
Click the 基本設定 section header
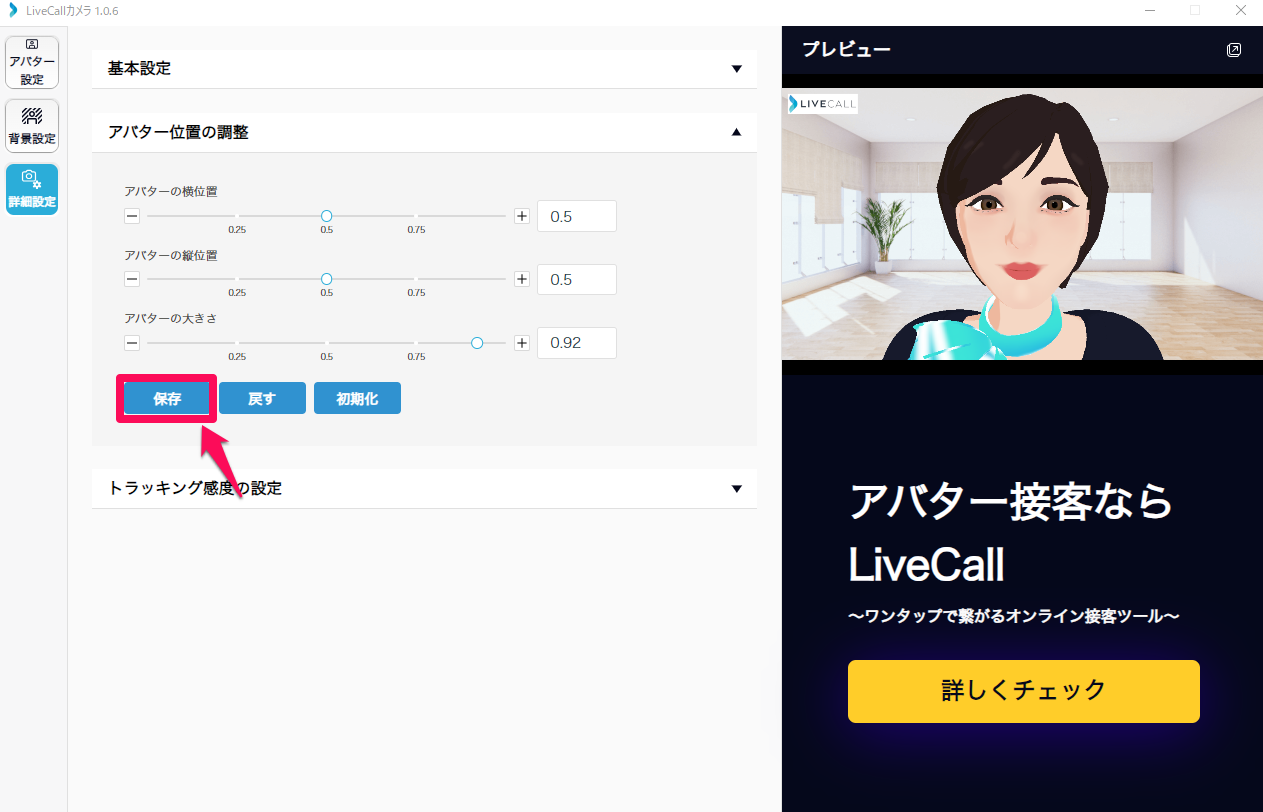click(x=424, y=69)
